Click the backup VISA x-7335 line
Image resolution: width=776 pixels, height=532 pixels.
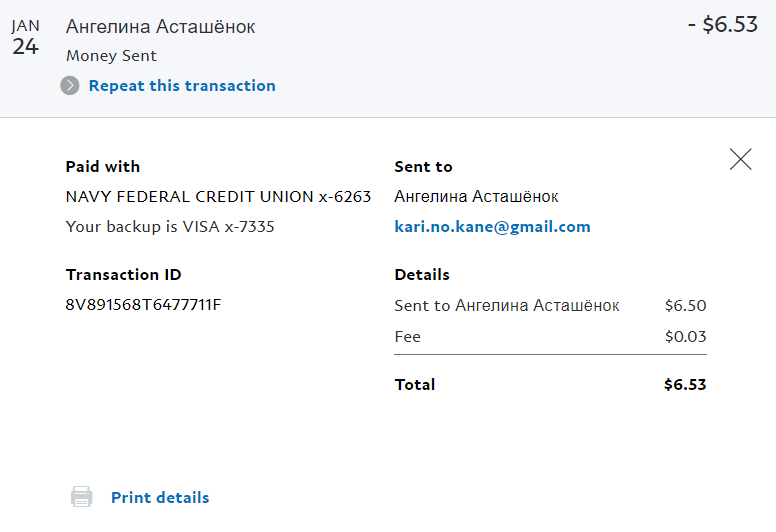pos(170,227)
